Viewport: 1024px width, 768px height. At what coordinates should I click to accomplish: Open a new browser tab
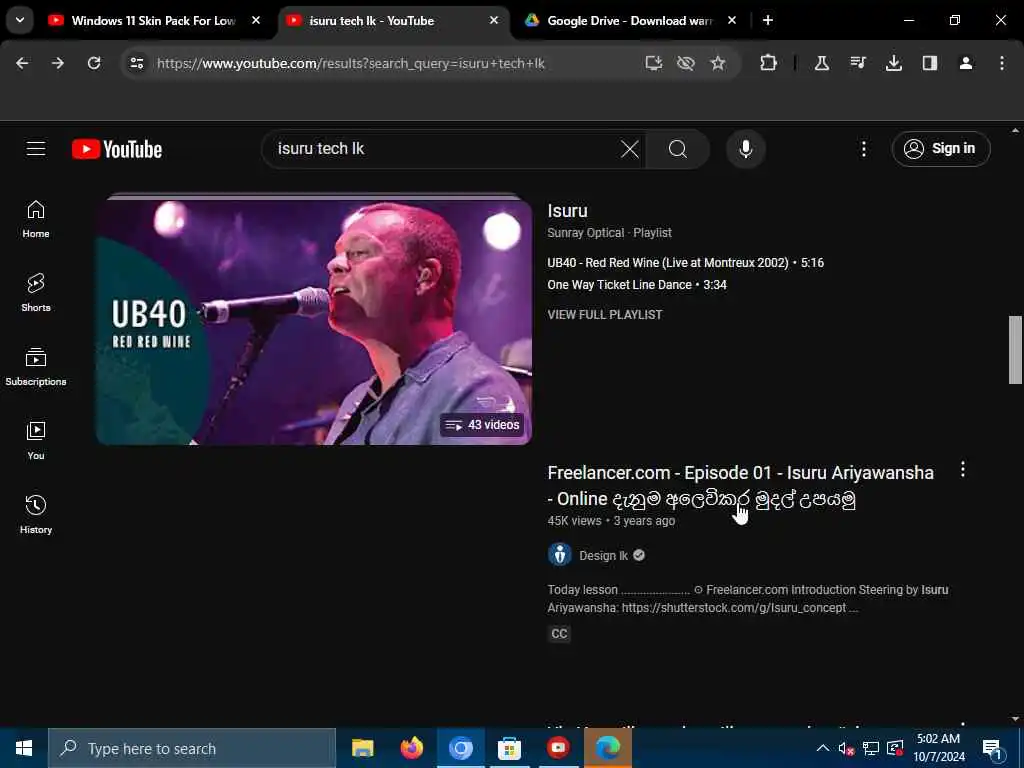pos(768,20)
